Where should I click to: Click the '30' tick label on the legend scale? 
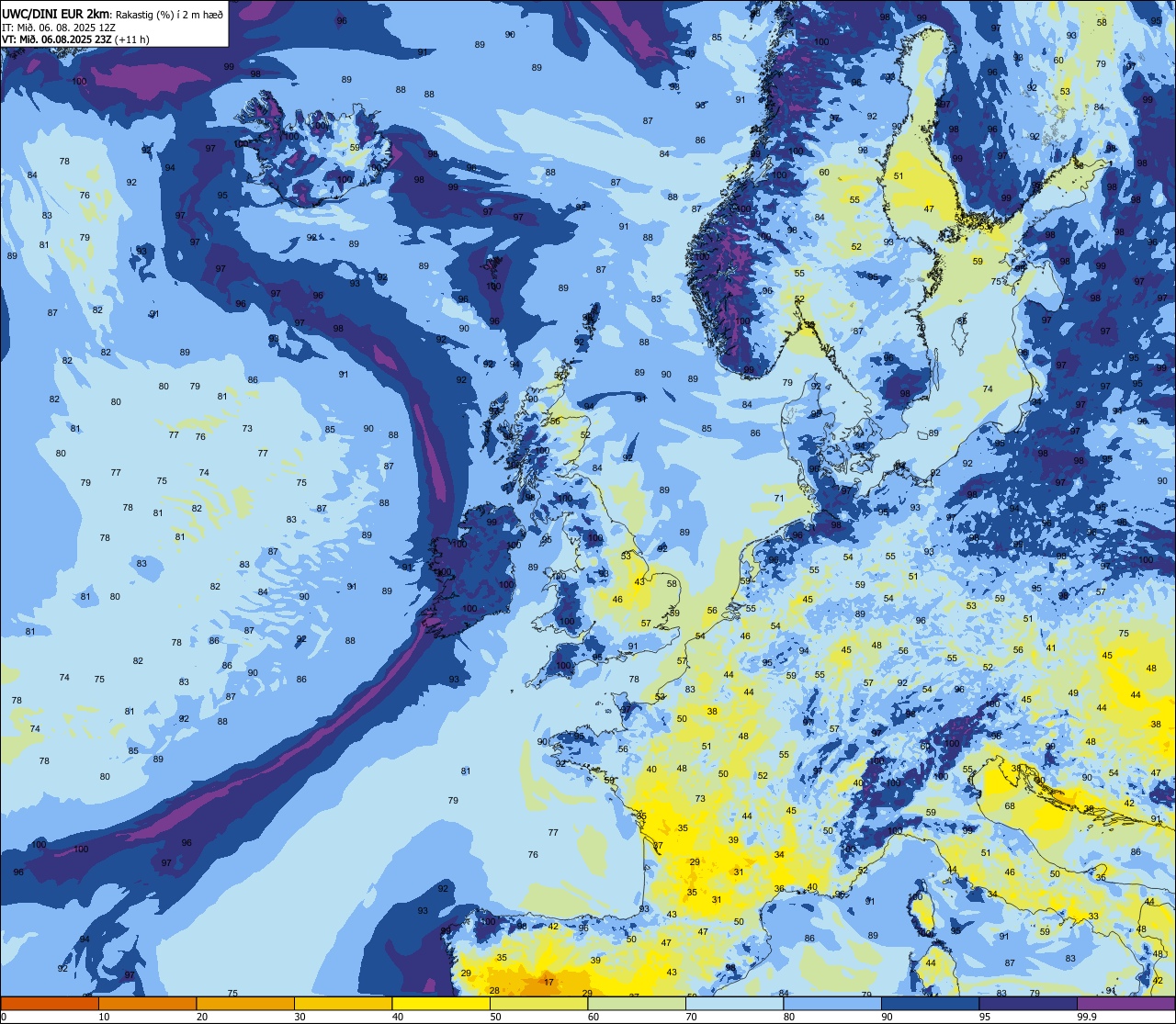point(300,1017)
